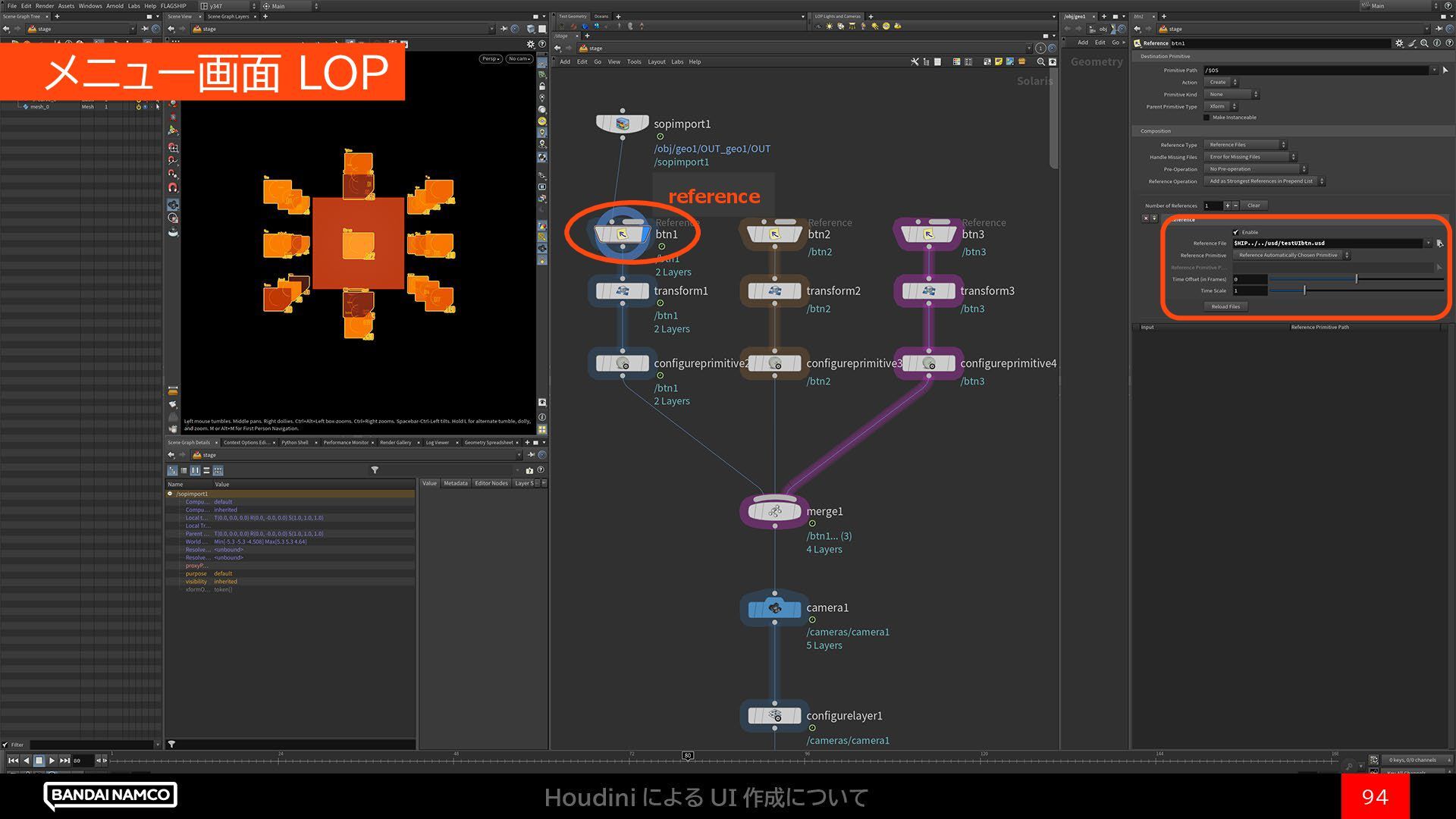Click the network editor back arrow
Screen dimensions: 1456x819
click(557, 48)
